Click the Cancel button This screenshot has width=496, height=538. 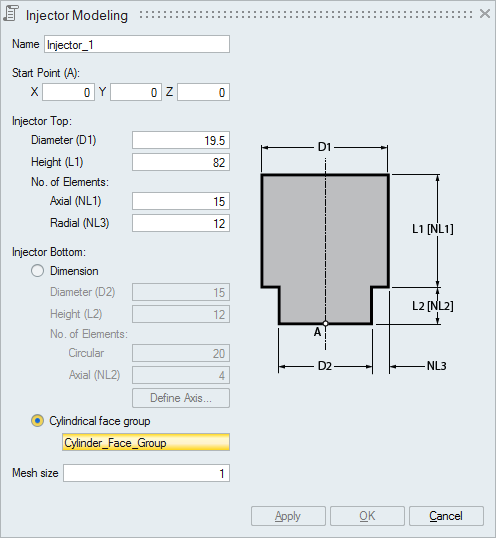click(x=446, y=516)
